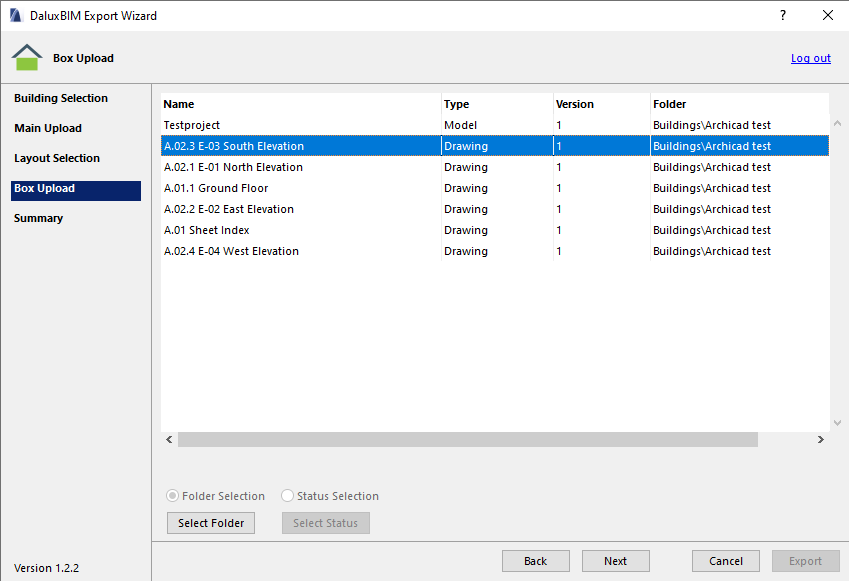The image size is (852, 582).
Task: Click the Next button
Action: tap(615, 561)
